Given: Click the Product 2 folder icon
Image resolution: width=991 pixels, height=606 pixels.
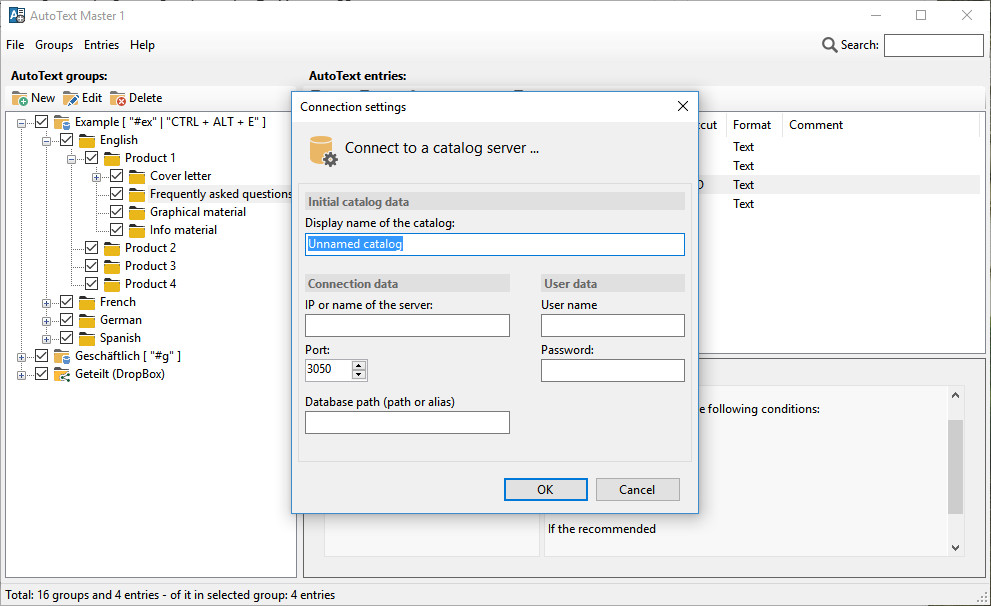Looking at the screenshot, I should (112, 248).
